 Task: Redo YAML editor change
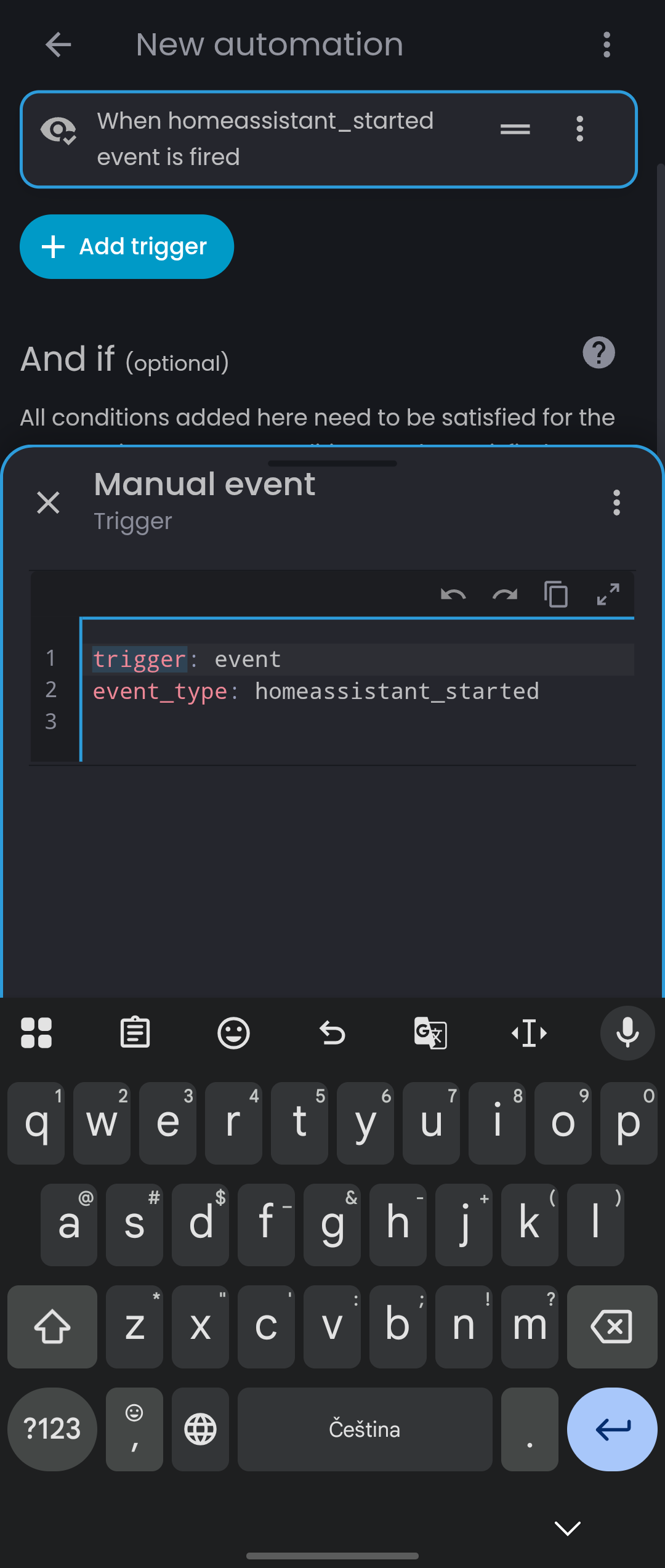pos(505,595)
